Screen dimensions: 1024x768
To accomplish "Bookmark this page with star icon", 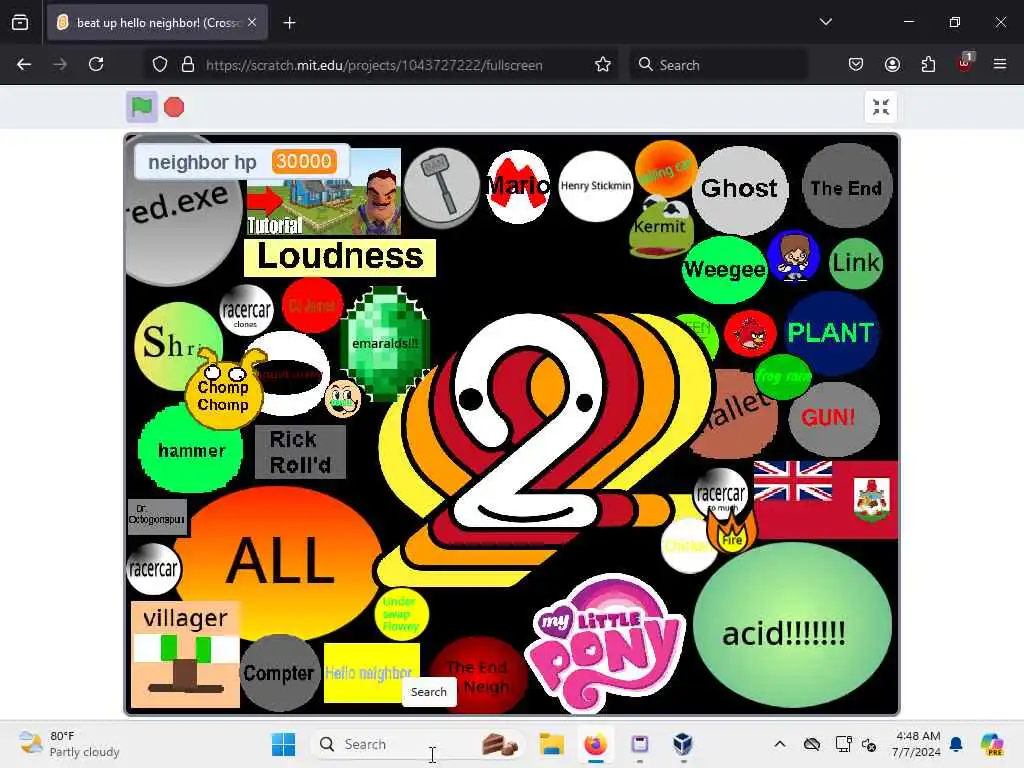I will tap(603, 64).
